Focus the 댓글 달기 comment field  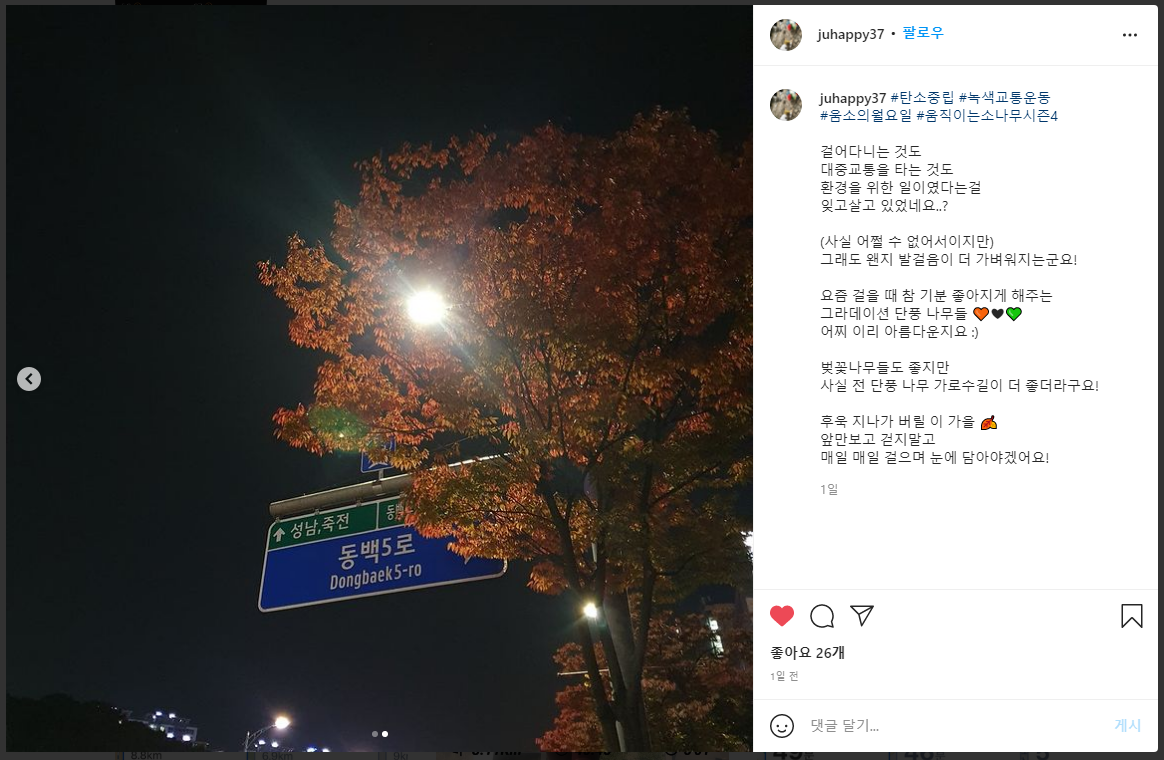pyautogui.click(x=956, y=726)
